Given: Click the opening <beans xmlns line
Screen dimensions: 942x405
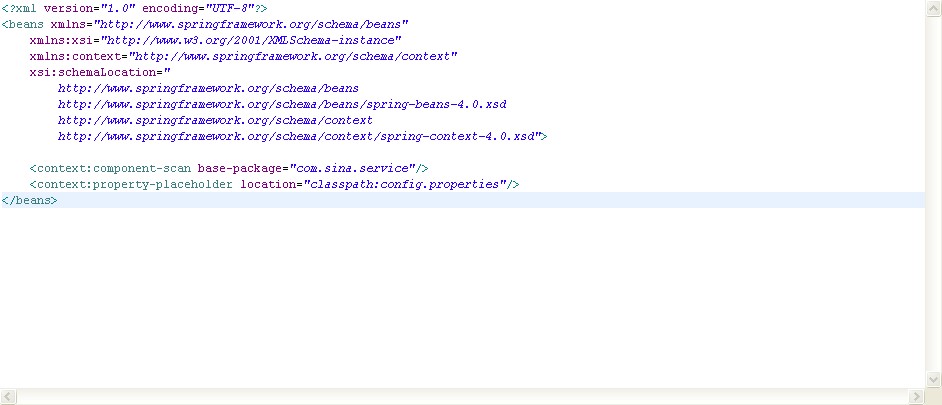Looking at the screenshot, I should pos(205,25).
